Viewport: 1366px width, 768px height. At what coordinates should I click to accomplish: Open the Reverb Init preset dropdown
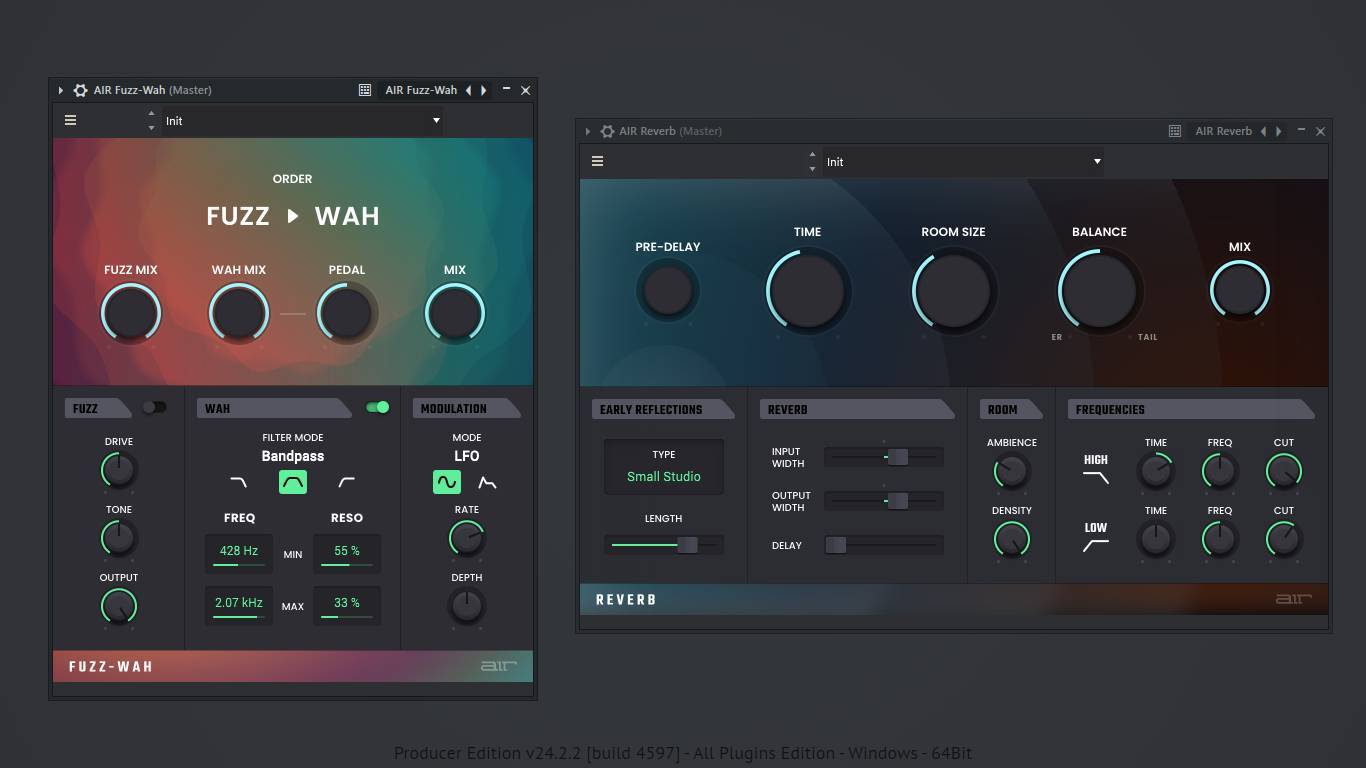[964, 162]
